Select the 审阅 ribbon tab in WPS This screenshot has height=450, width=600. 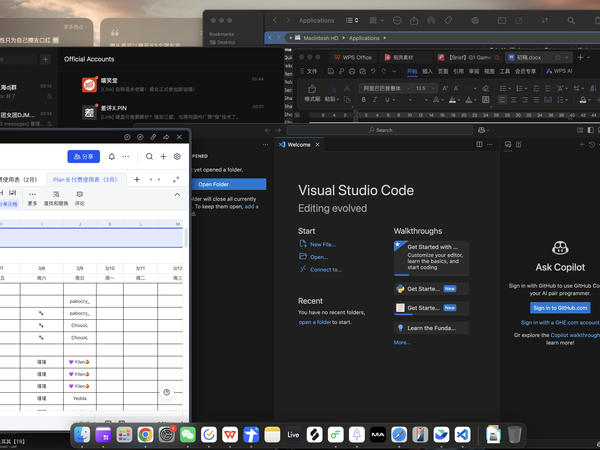(474, 71)
